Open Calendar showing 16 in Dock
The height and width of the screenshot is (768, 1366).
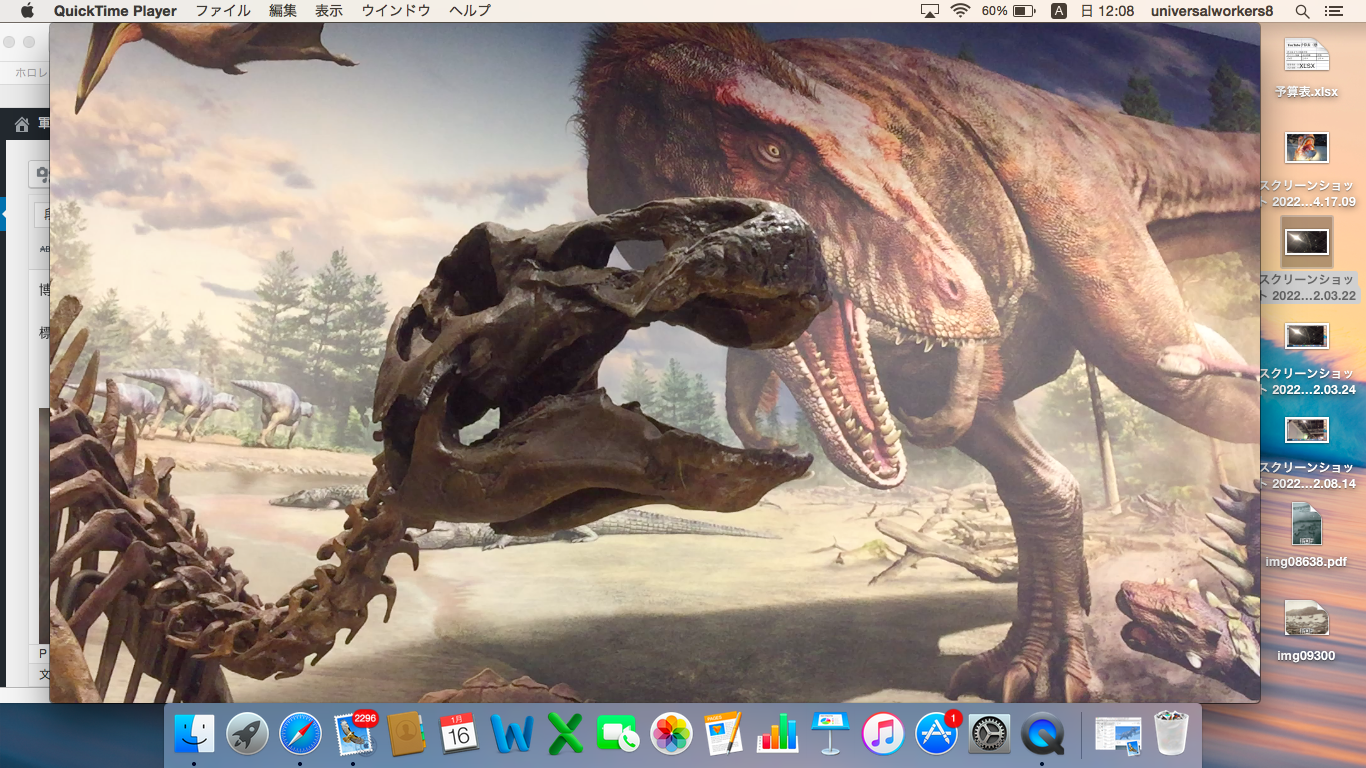(x=459, y=735)
